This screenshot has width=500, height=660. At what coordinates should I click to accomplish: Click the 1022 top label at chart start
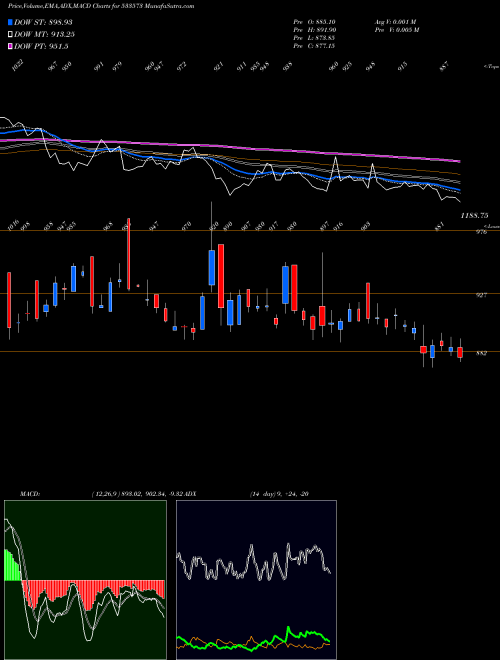click(18, 65)
